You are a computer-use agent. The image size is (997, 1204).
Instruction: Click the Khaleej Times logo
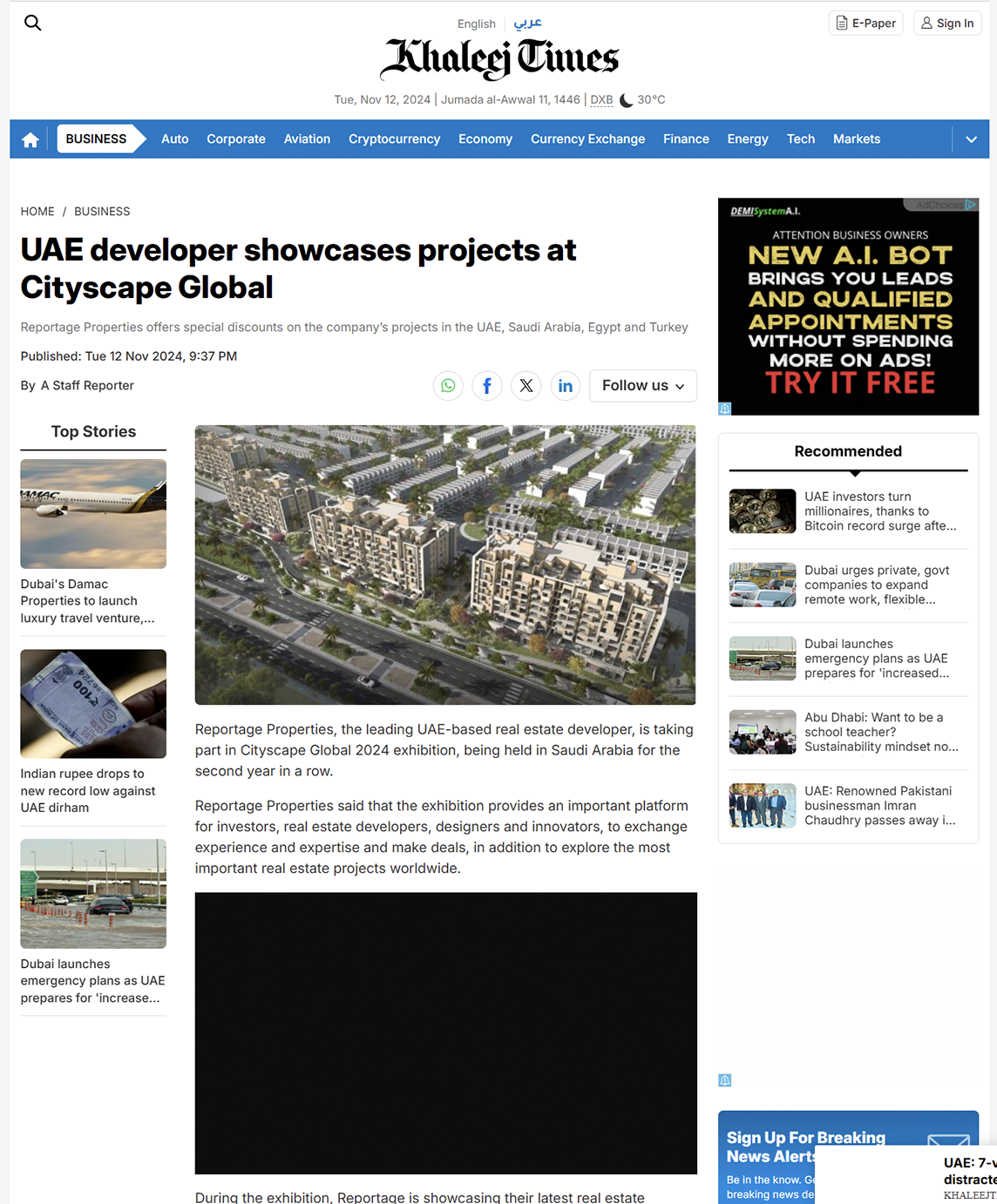click(499, 58)
